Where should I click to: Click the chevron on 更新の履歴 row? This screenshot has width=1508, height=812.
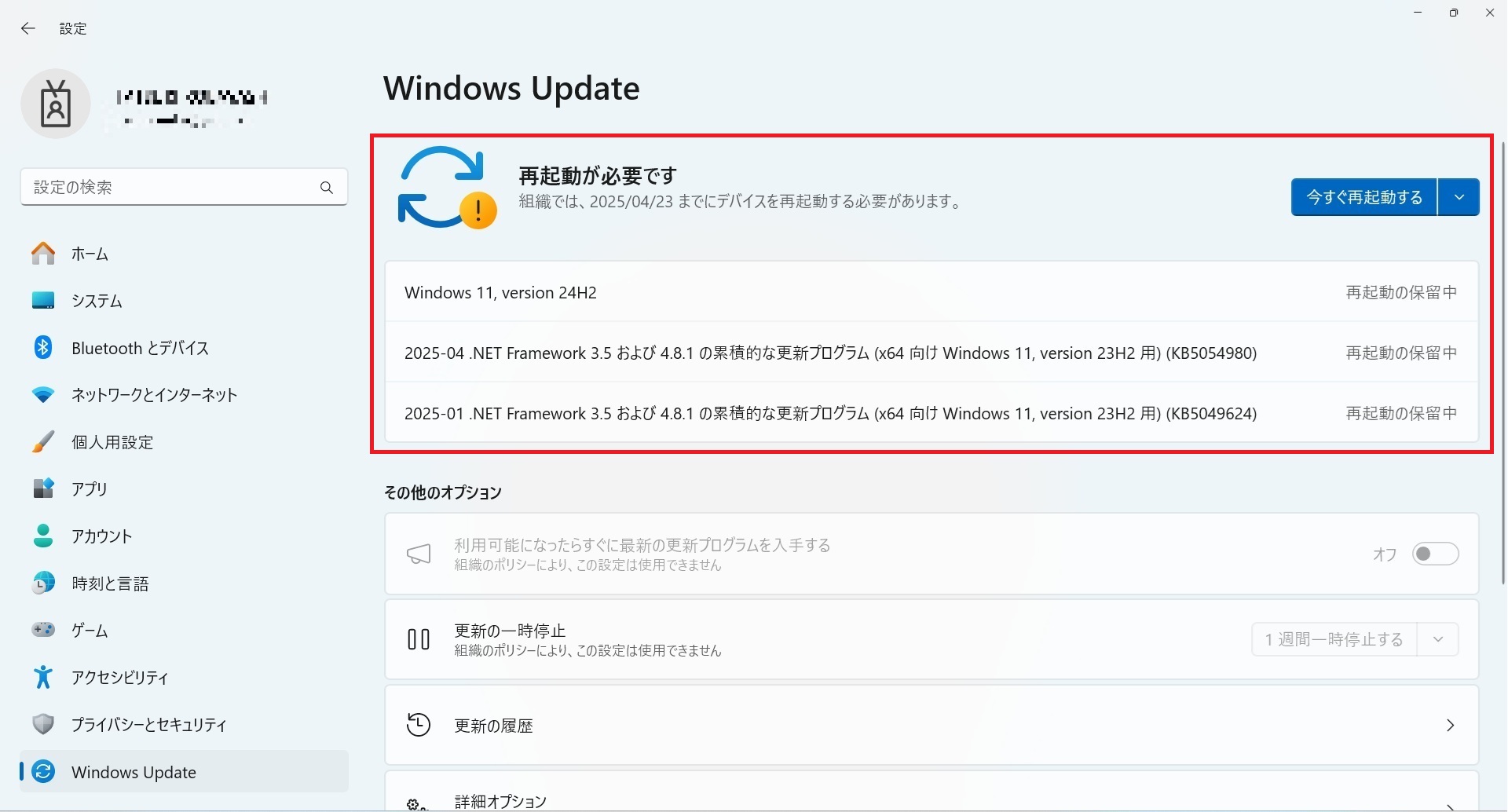[x=1450, y=725]
